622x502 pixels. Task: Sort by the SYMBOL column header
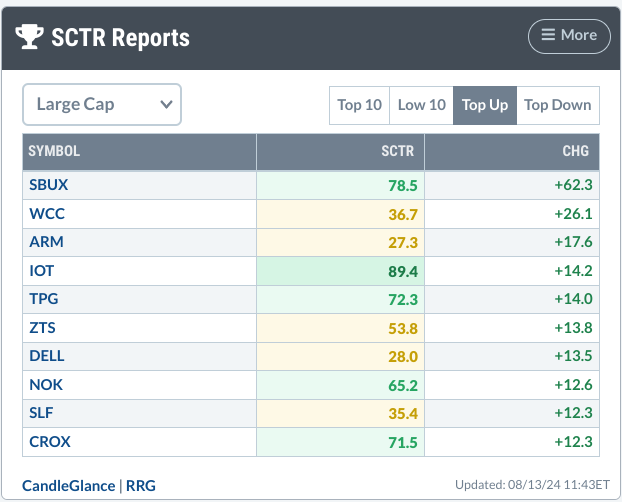point(54,152)
